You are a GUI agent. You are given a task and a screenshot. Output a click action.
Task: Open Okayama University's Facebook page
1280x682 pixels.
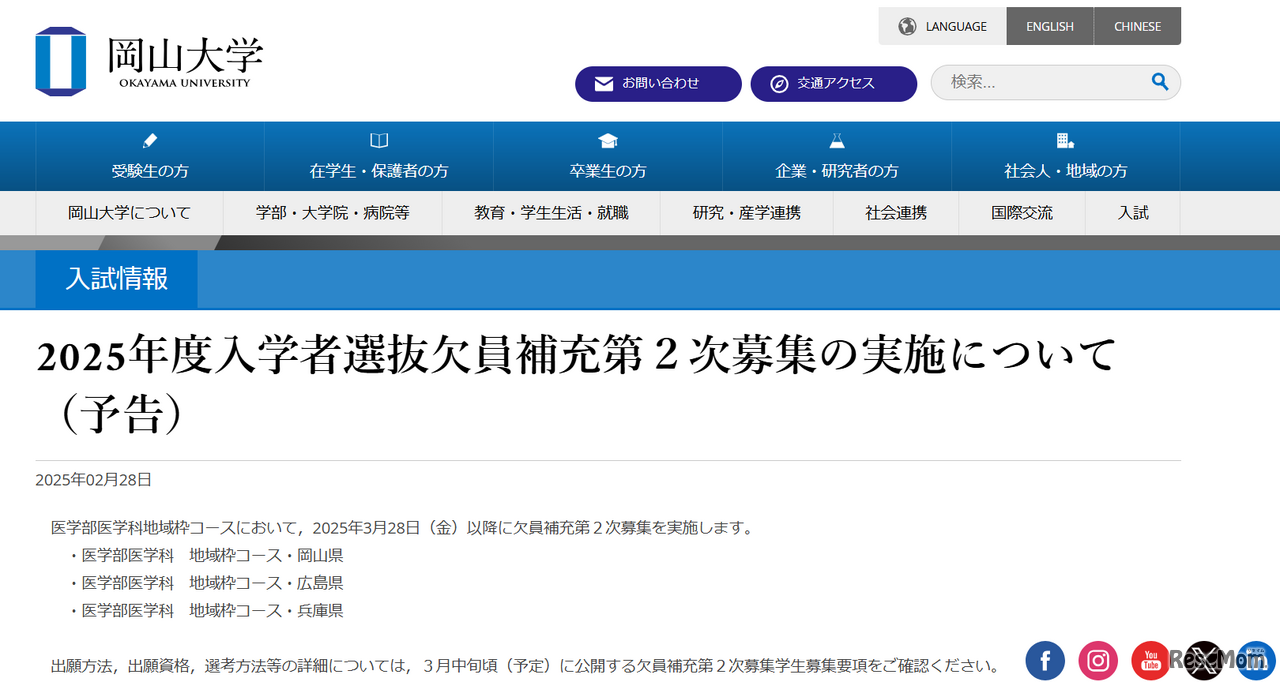(x=1045, y=661)
